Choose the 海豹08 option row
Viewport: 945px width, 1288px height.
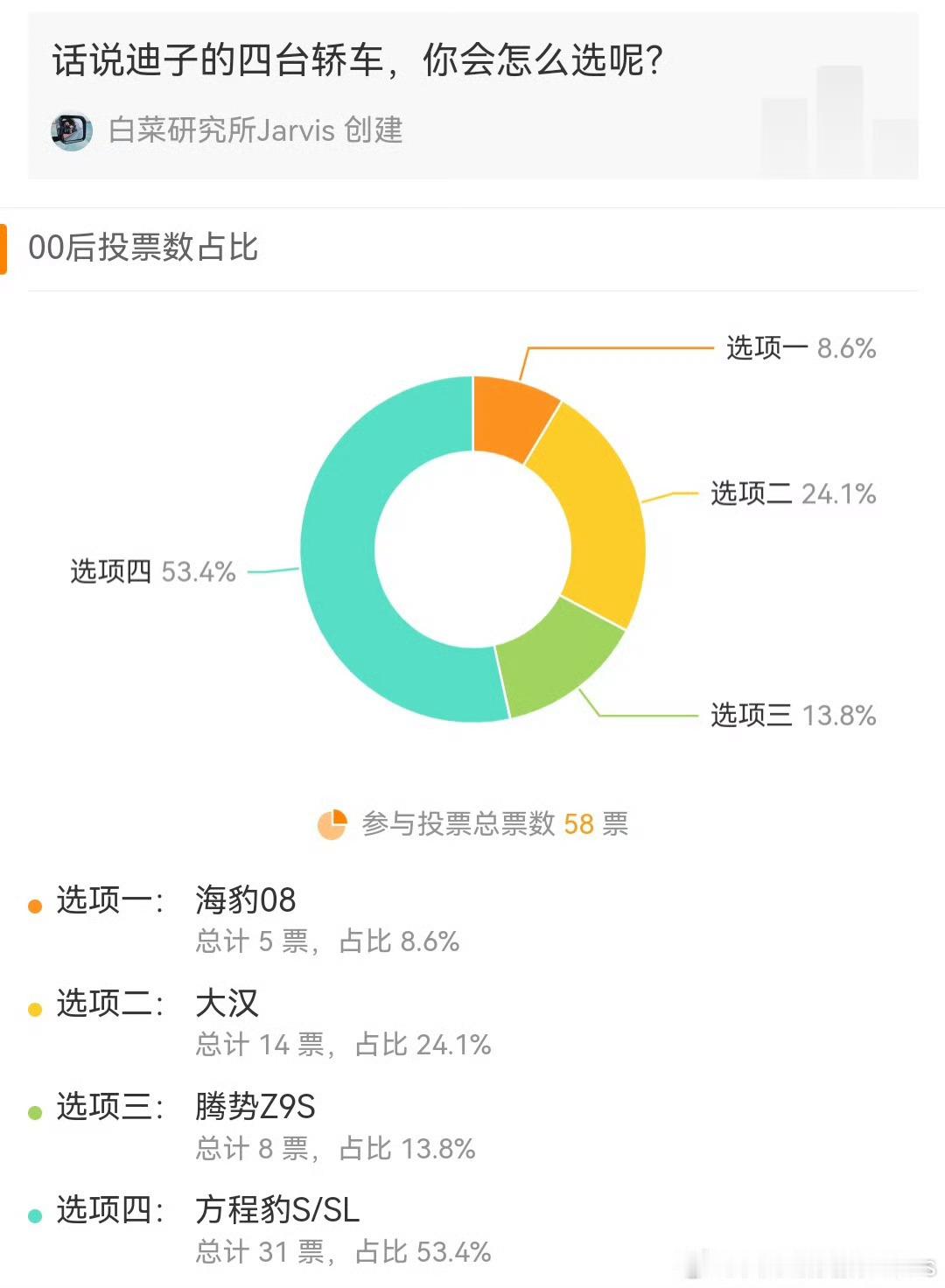(473, 920)
